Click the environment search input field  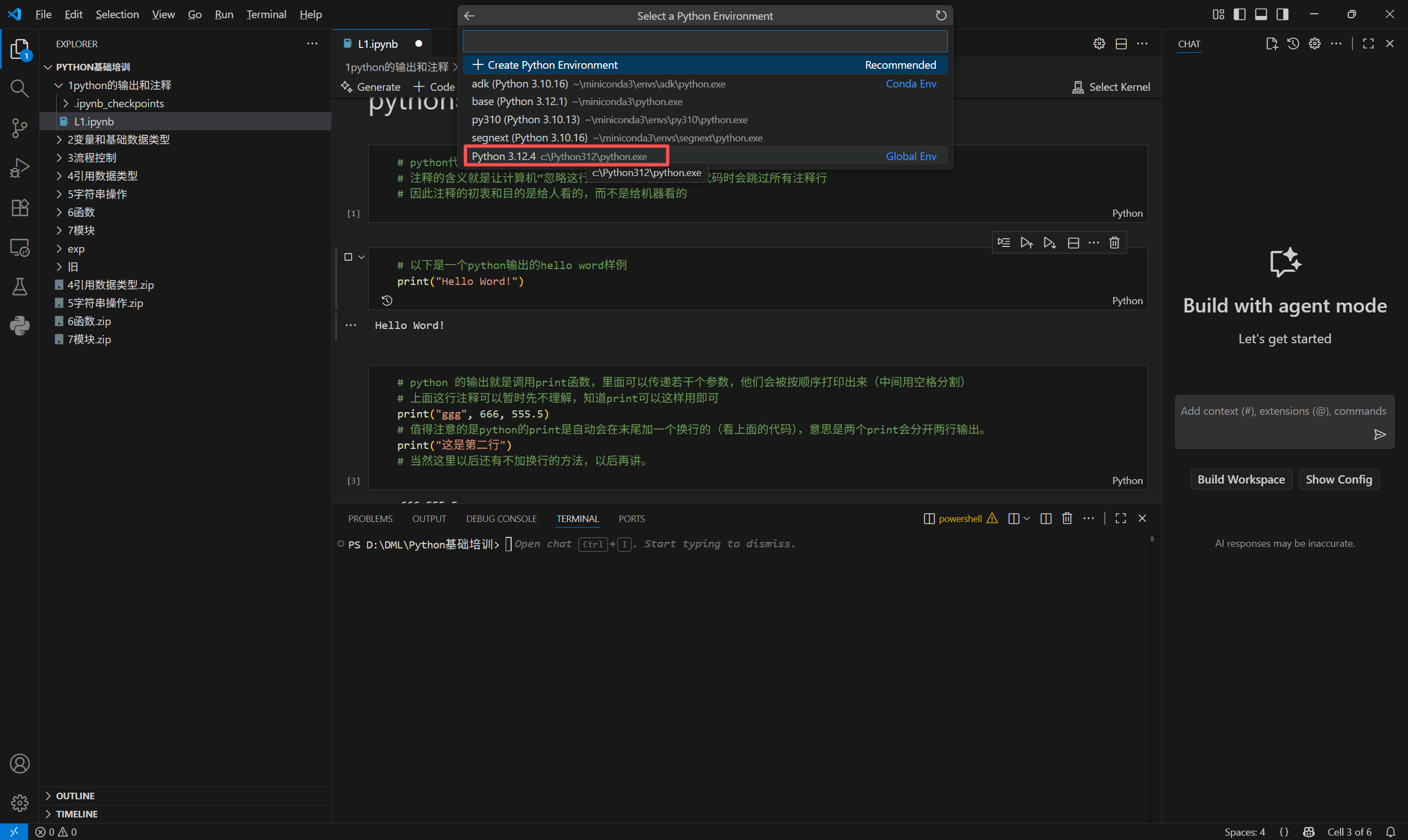[704, 41]
